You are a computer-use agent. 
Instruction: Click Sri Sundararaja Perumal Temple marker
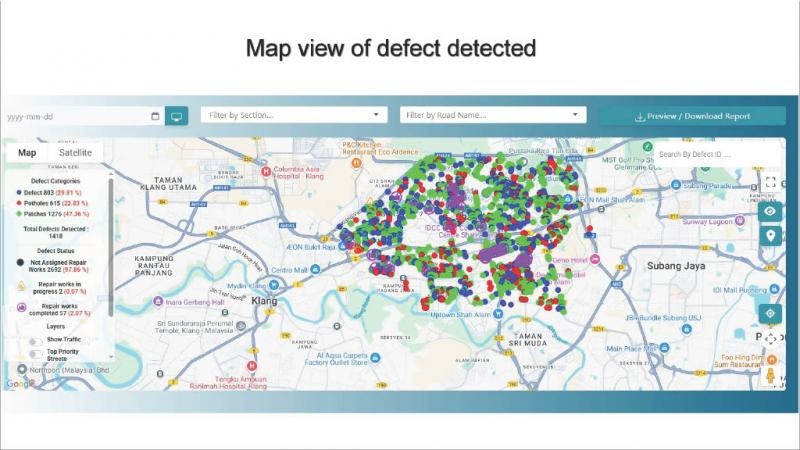(241, 326)
